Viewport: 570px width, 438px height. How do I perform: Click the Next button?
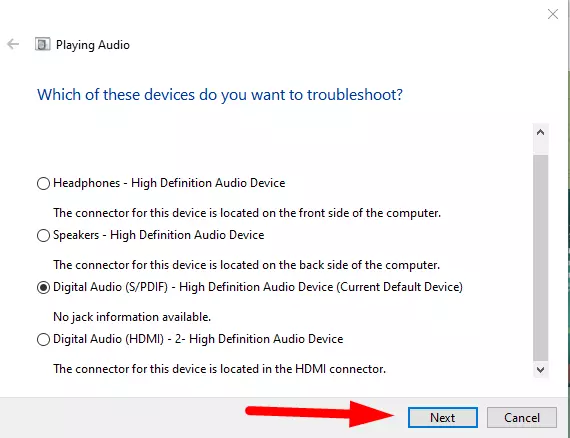pyautogui.click(x=442, y=417)
